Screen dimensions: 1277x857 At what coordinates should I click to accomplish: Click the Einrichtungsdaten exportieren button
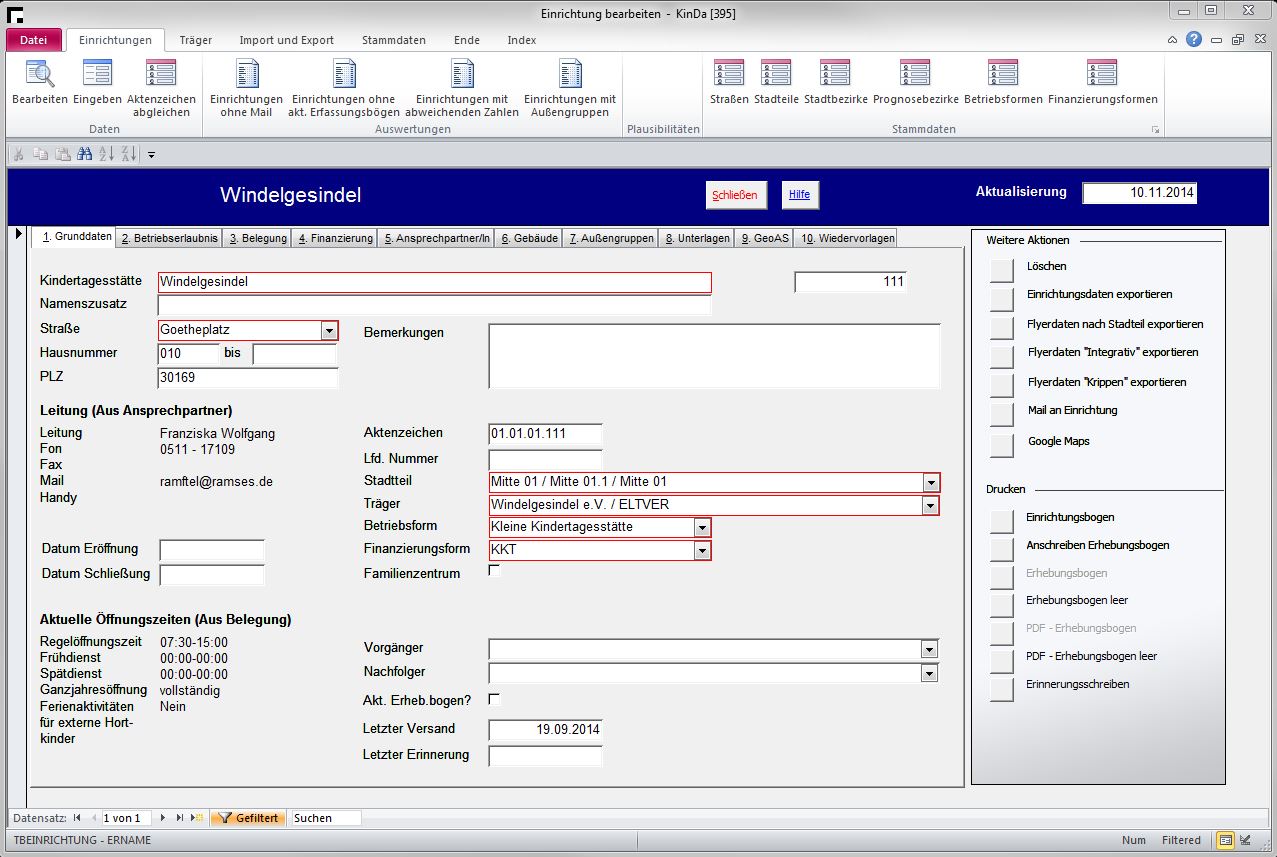[x=1001, y=298]
